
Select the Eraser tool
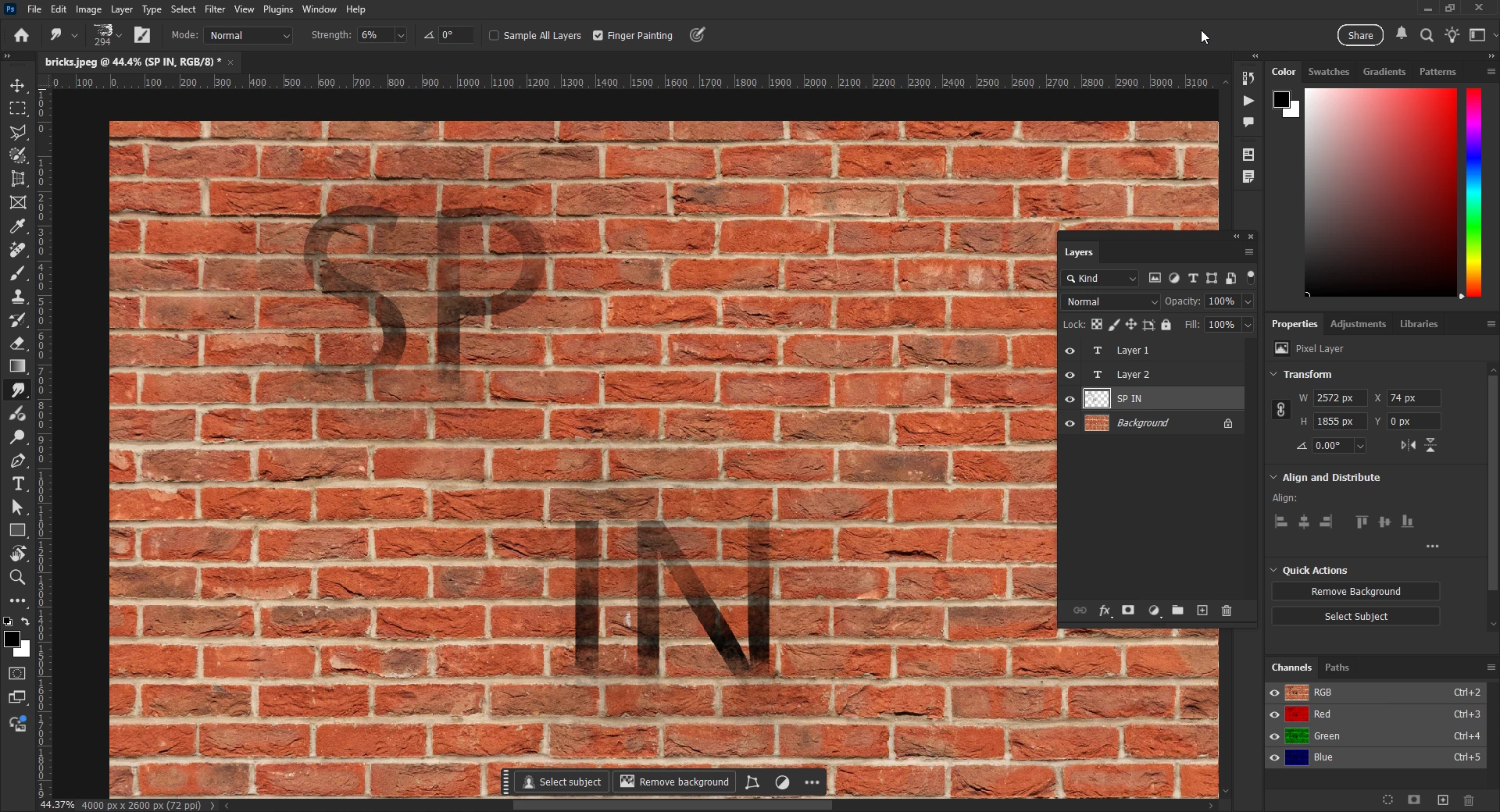point(17,344)
